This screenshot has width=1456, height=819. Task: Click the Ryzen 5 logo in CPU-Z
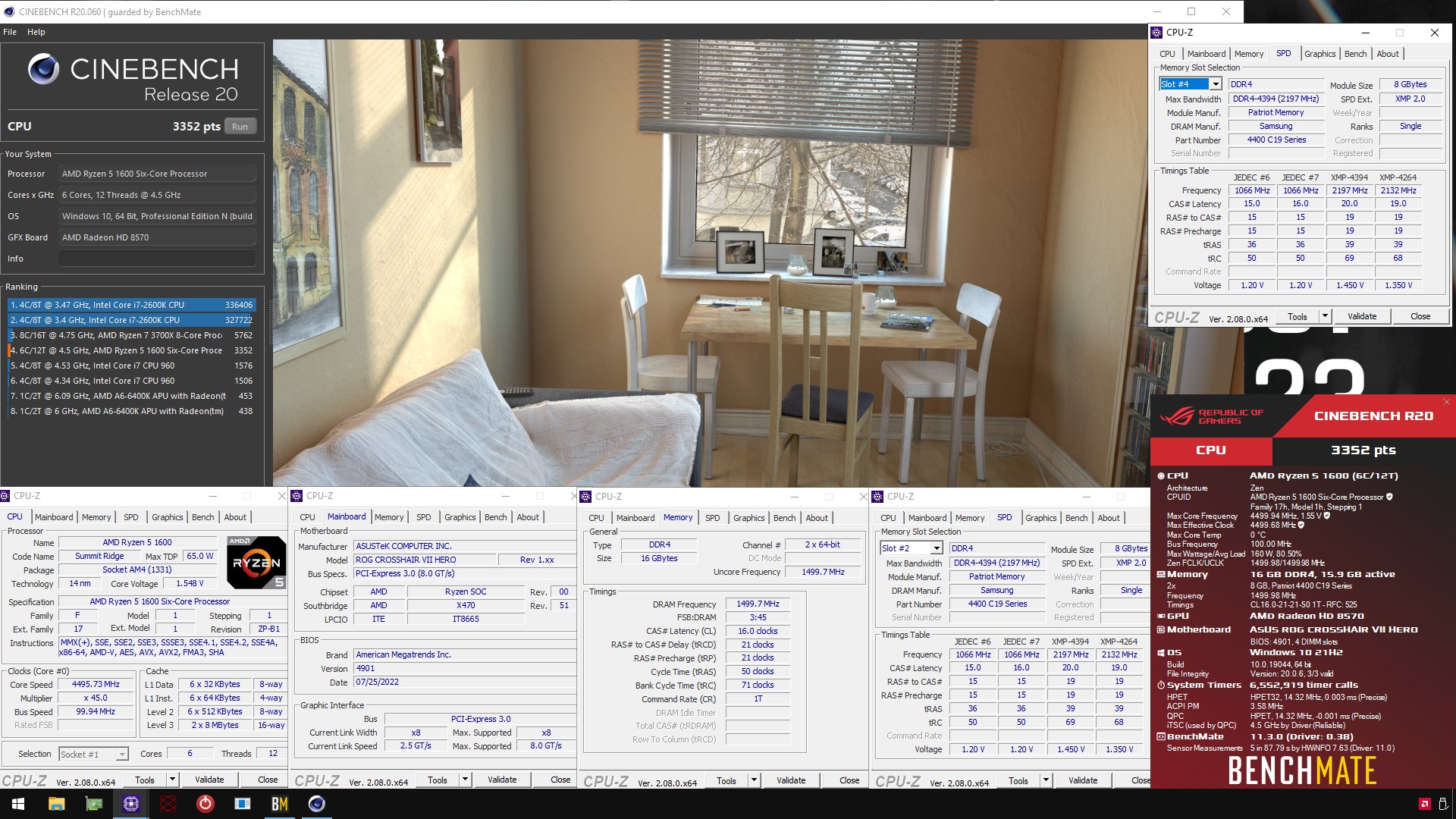(x=256, y=562)
